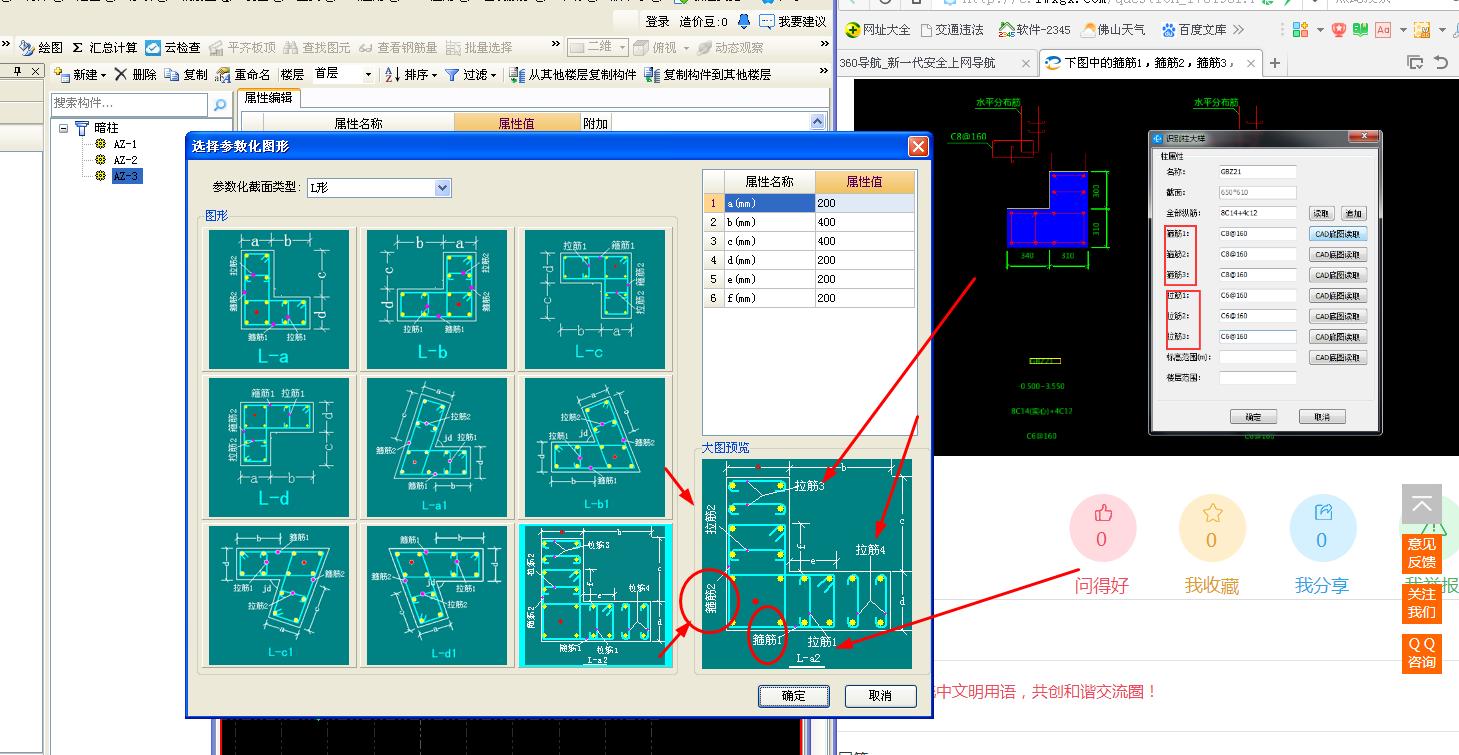This screenshot has height=755, width=1459.
Task: Click the orange 意见反馈 side button
Action: click(1421, 553)
